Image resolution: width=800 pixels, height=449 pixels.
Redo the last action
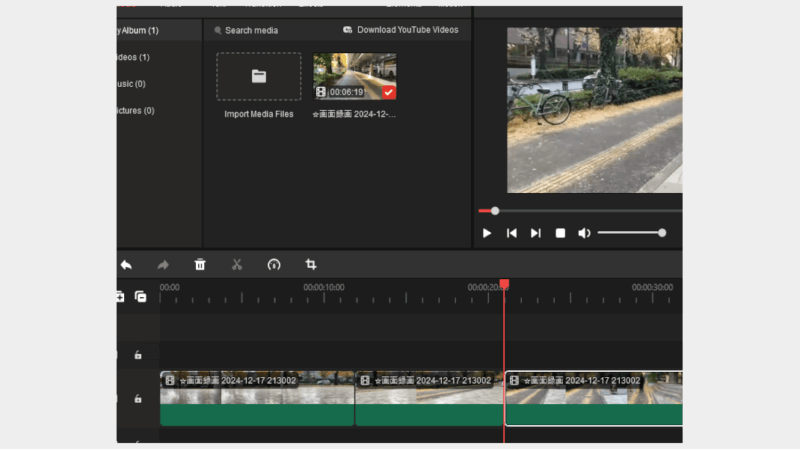[163, 265]
